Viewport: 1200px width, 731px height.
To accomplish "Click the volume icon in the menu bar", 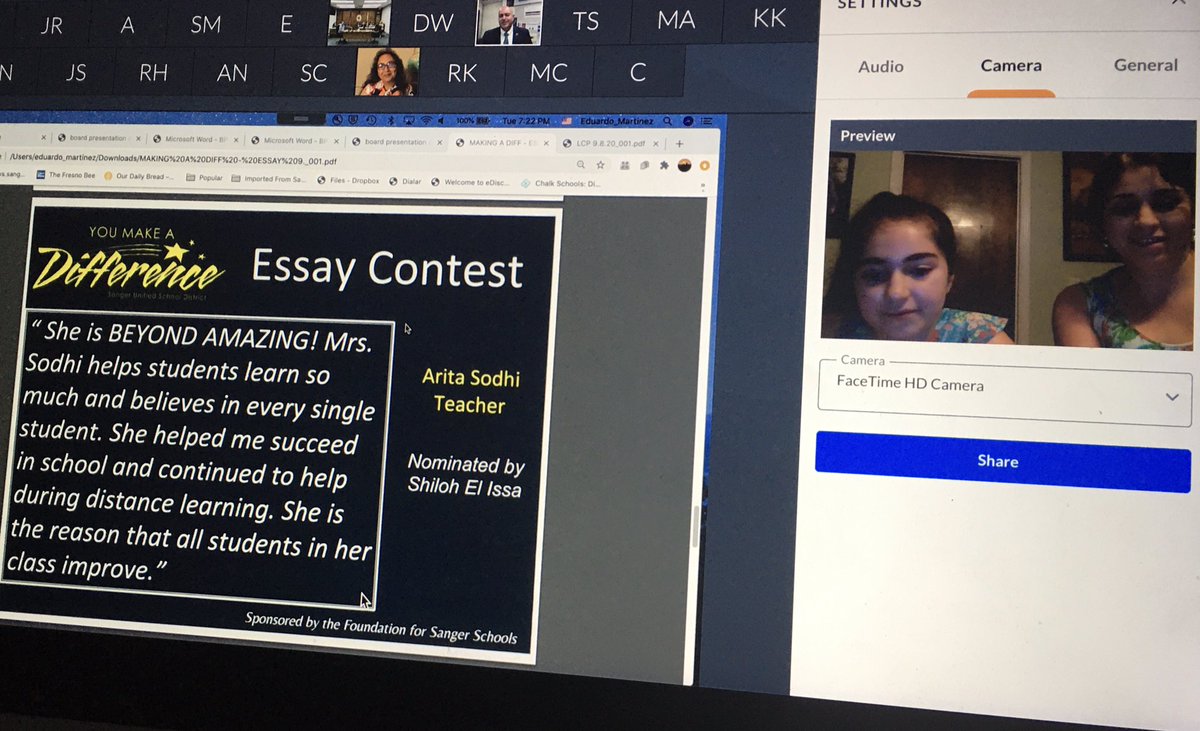I will pos(440,118).
